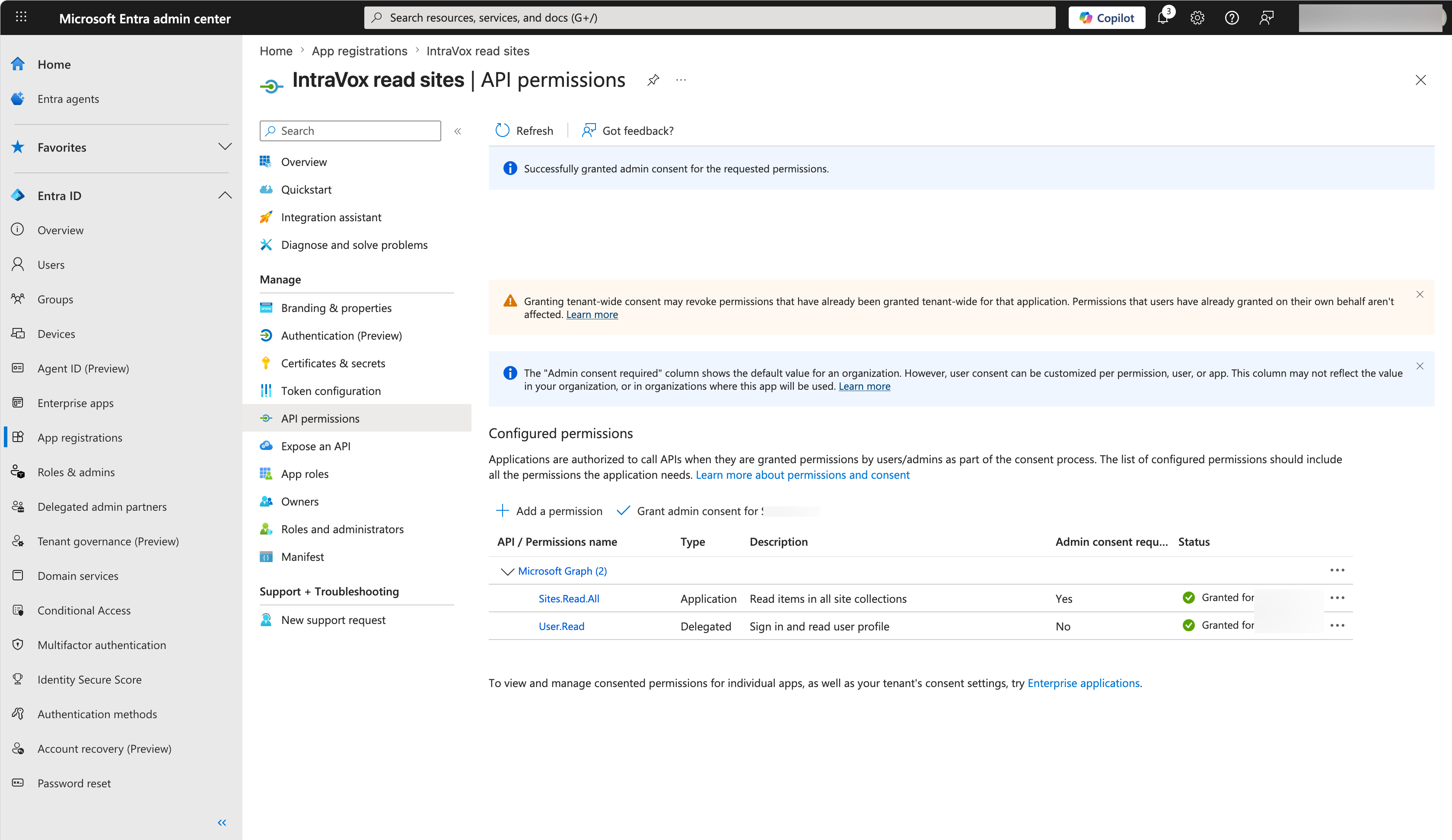Click the feedback icon in top bar
Image resolution: width=1452 pixels, height=840 pixels.
pyautogui.click(x=1267, y=18)
